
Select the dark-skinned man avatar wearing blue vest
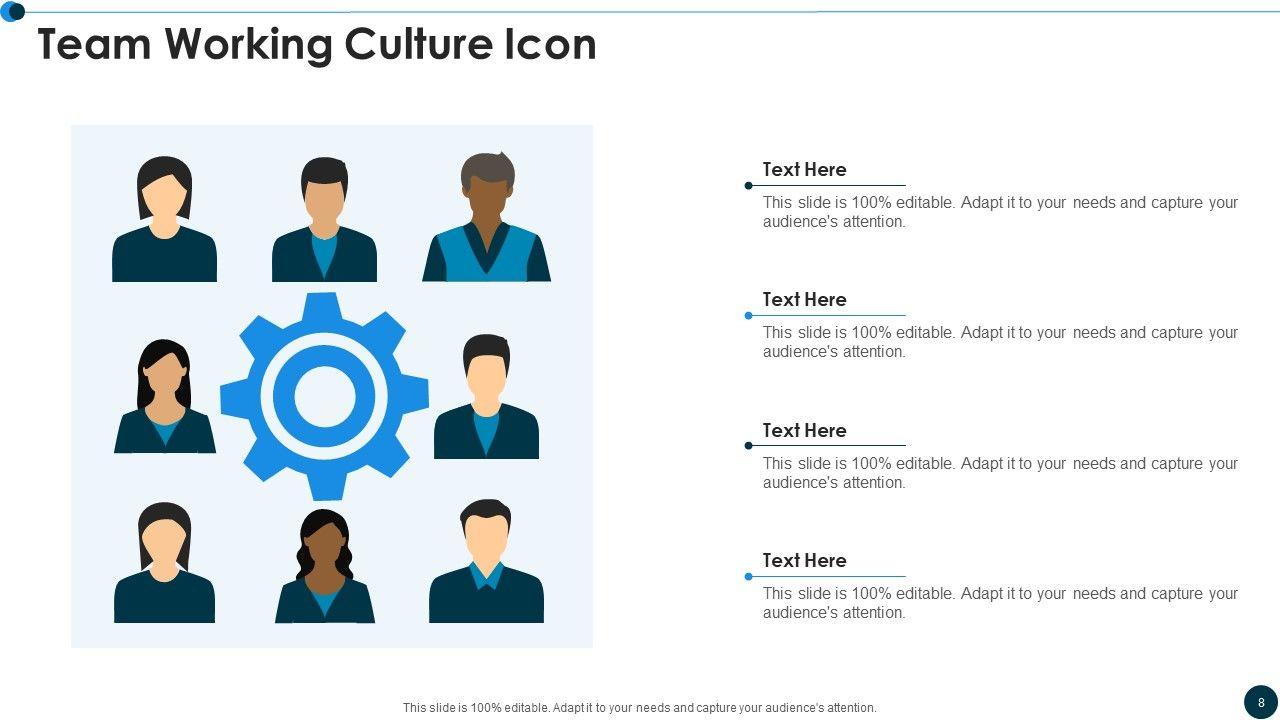pyautogui.click(x=486, y=216)
